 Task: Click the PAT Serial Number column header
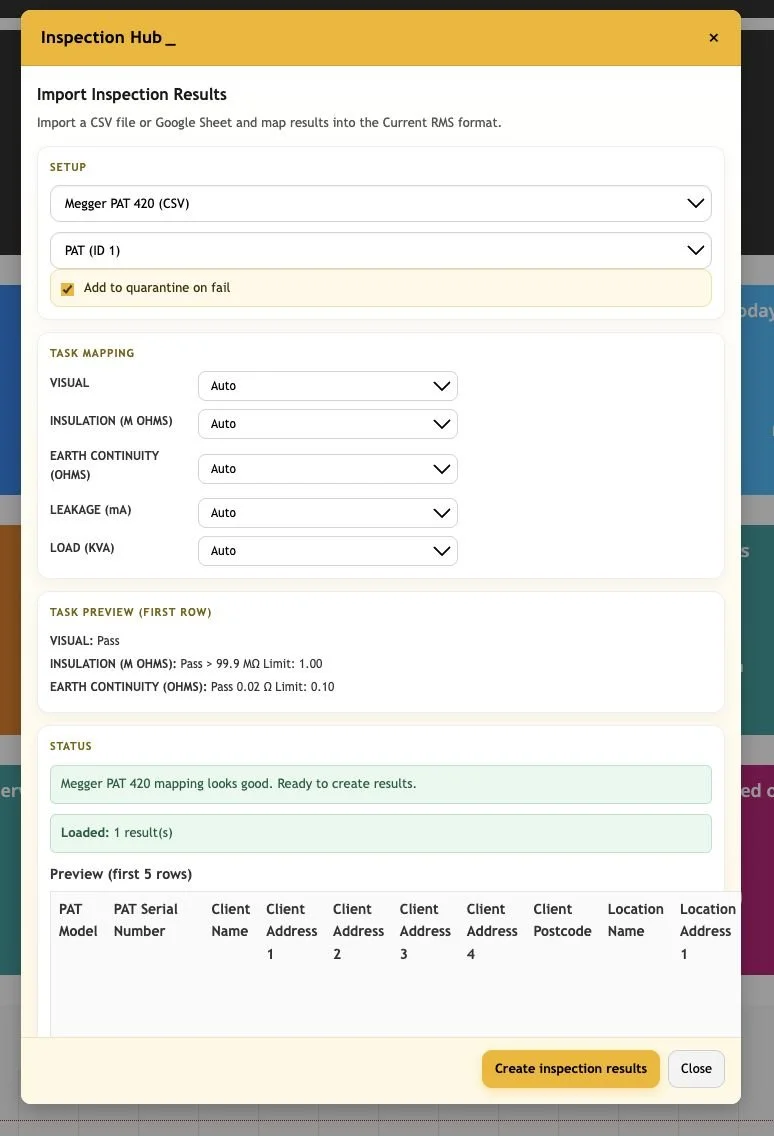coord(146,920)
